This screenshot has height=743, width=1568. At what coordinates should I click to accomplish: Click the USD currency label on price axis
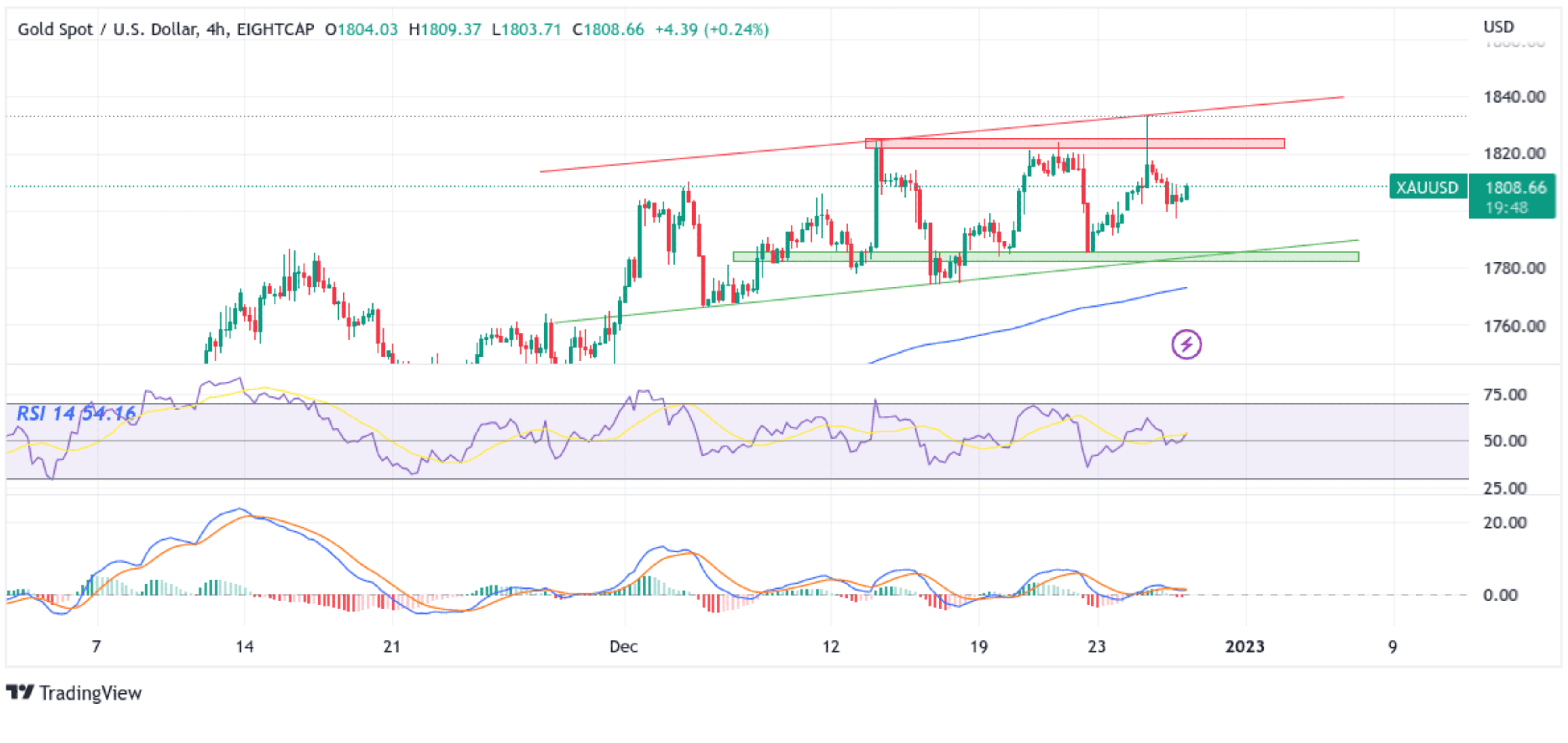tap(1499, 27)
